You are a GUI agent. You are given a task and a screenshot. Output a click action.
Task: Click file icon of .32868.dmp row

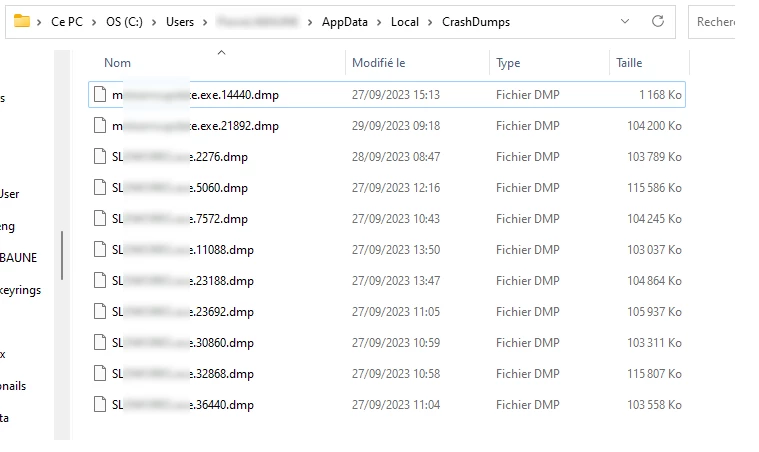pos(100,373)
